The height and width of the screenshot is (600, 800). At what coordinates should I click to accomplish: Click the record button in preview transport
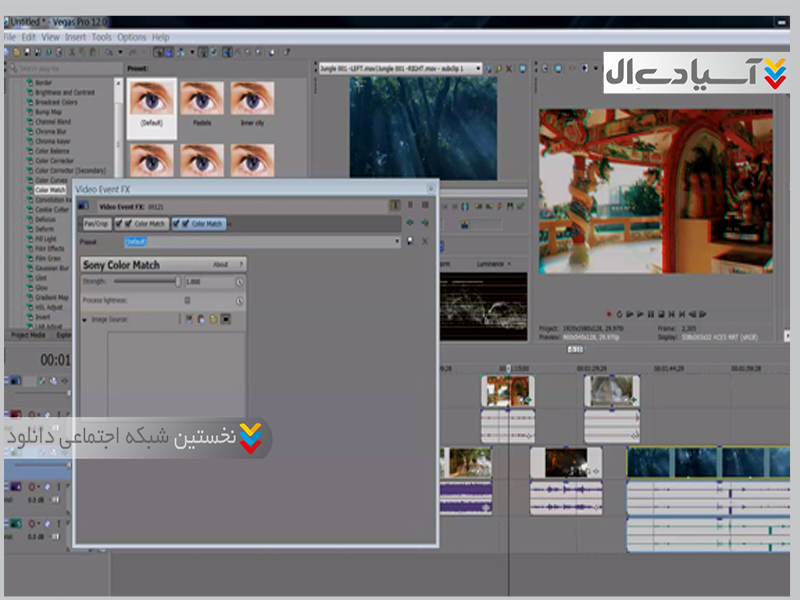pos(607,313)
